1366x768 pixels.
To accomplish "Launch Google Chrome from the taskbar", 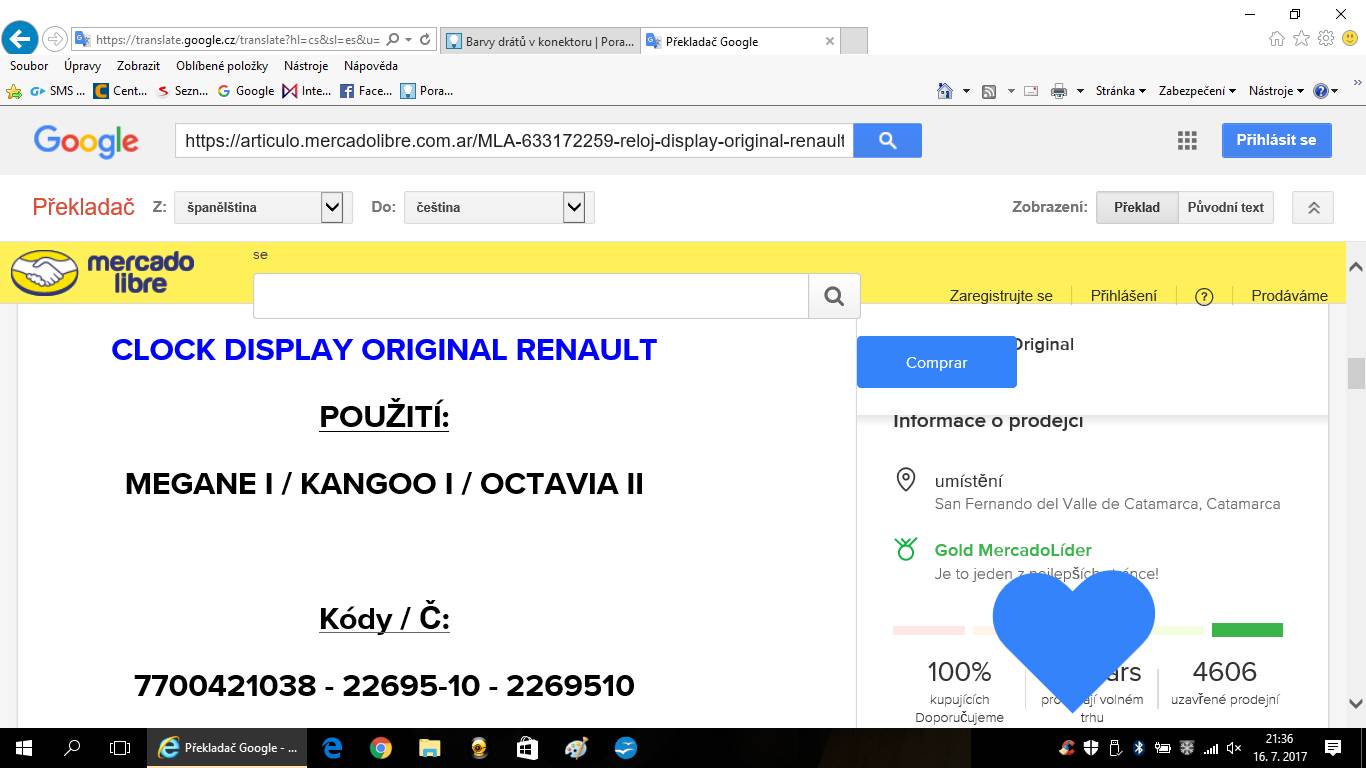I will (380, 747).
